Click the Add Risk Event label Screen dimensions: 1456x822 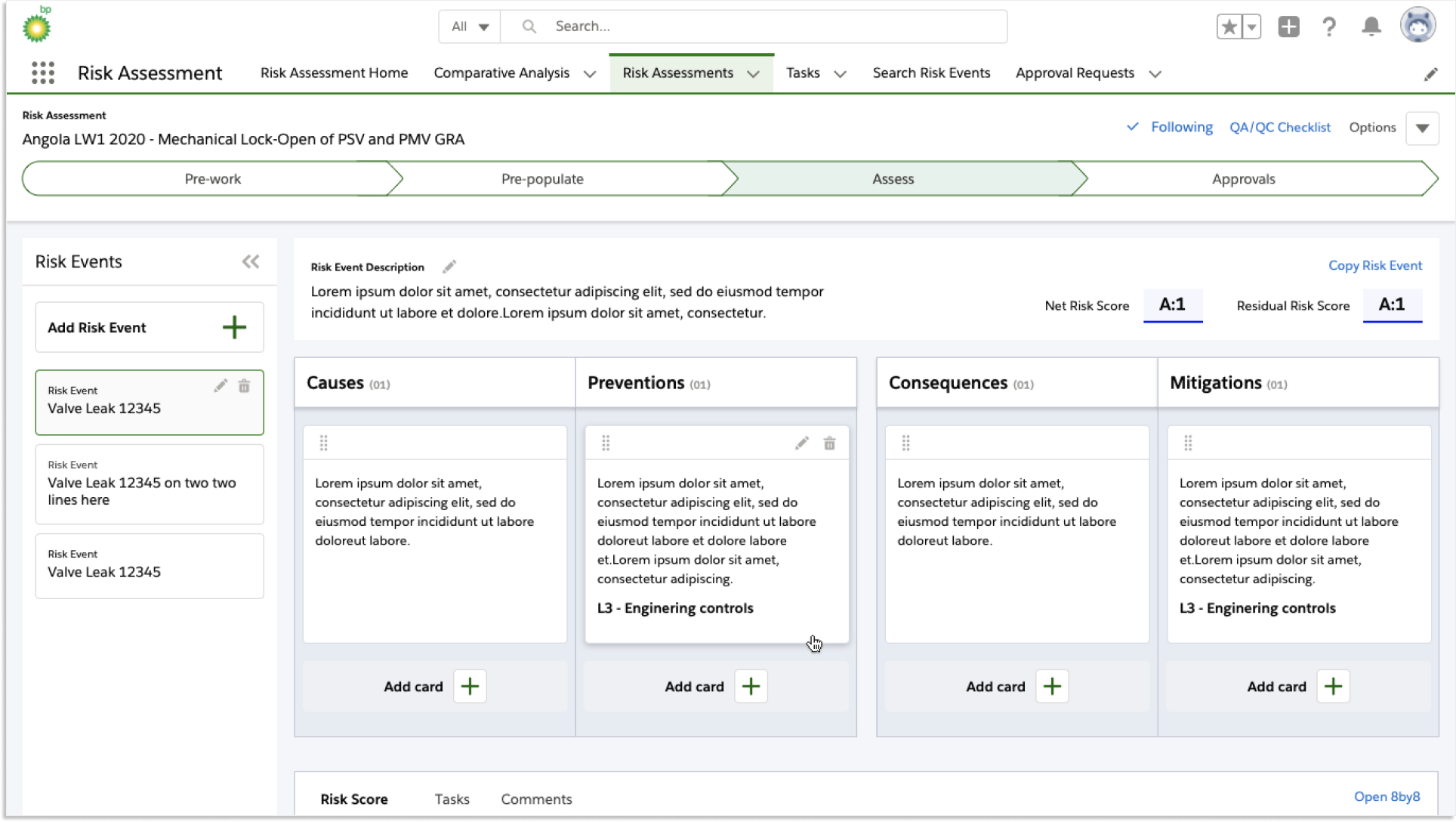click(x=97, y=327)
